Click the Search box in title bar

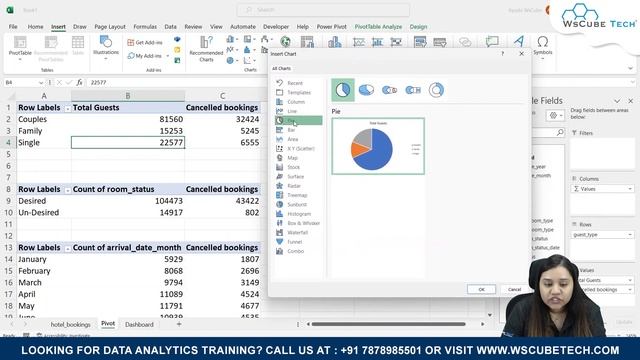click(x=323, y=10)
